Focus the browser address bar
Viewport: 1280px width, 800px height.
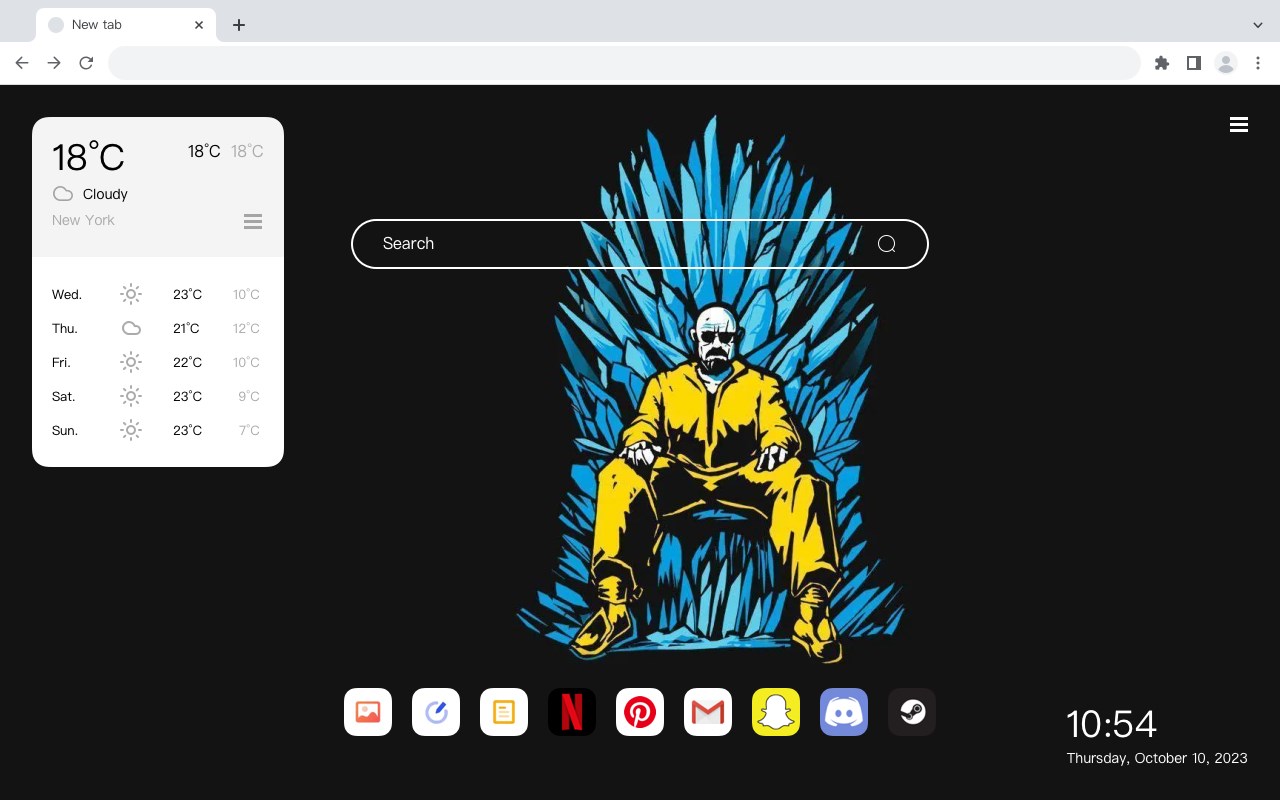coord(624,63)
